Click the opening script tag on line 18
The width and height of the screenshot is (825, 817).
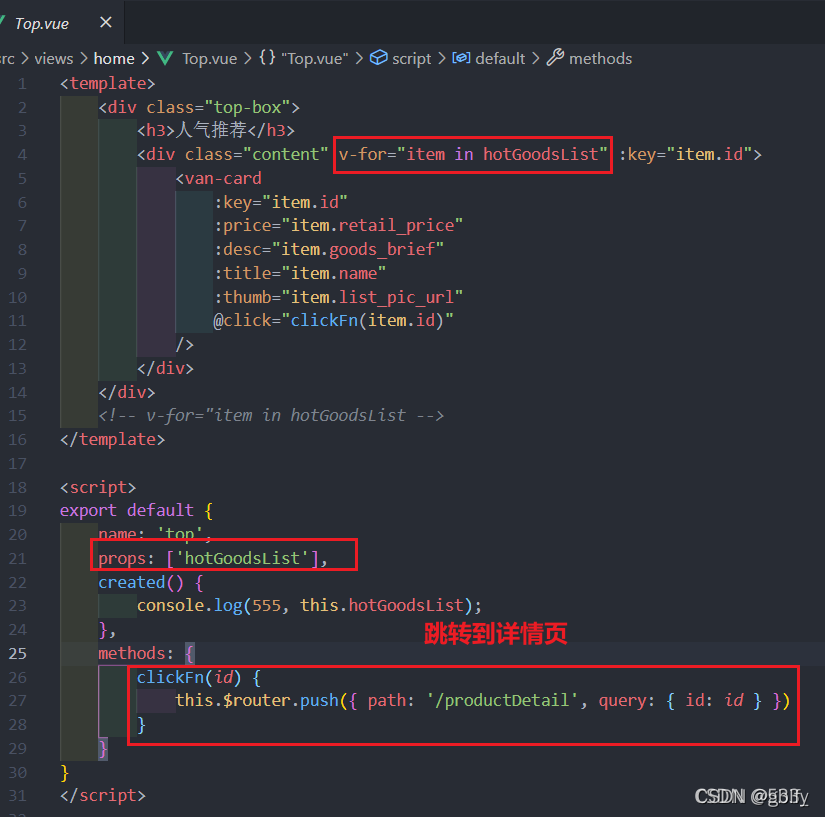point(98,487)
